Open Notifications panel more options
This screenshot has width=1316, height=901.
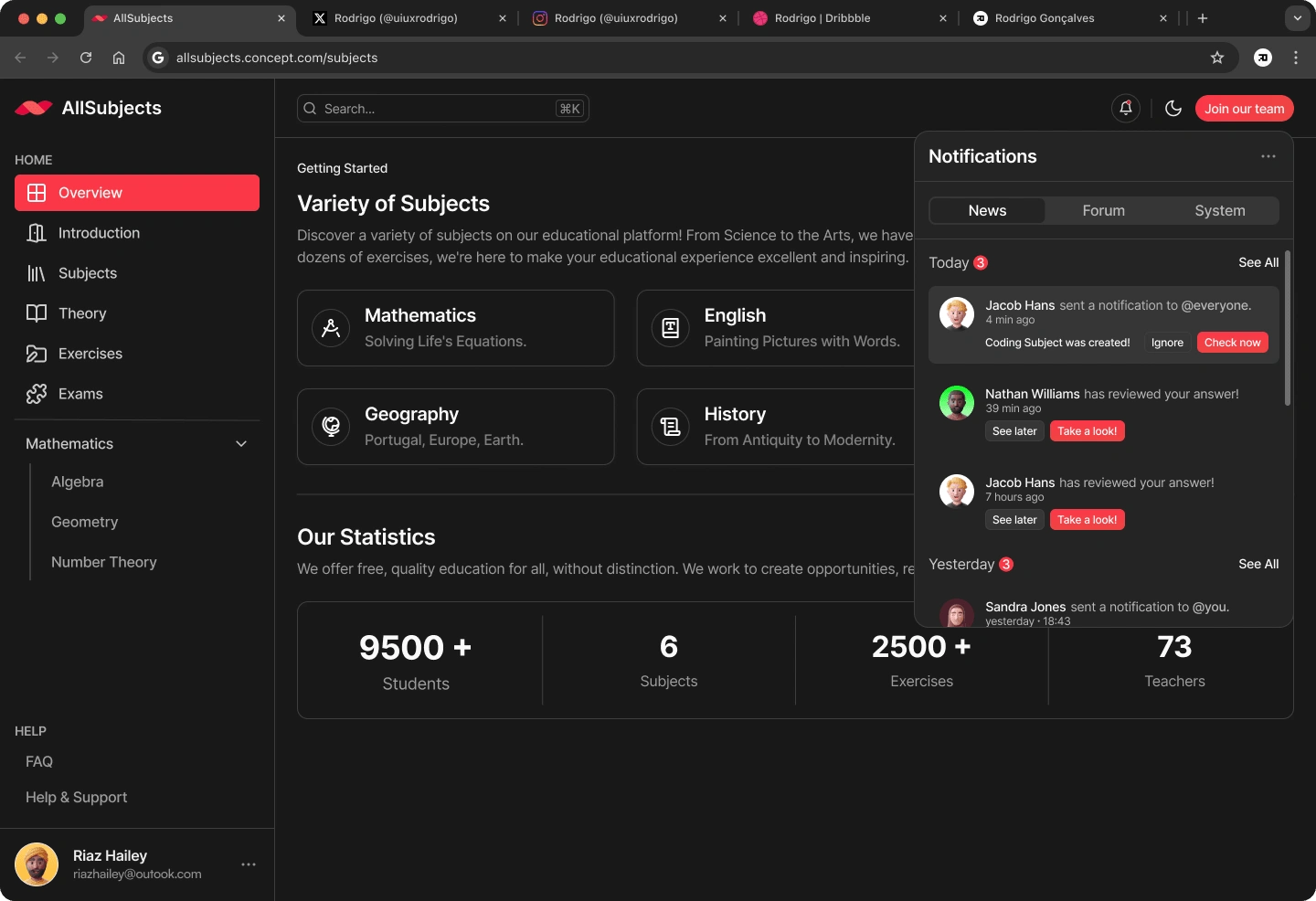pos(1268,156)
